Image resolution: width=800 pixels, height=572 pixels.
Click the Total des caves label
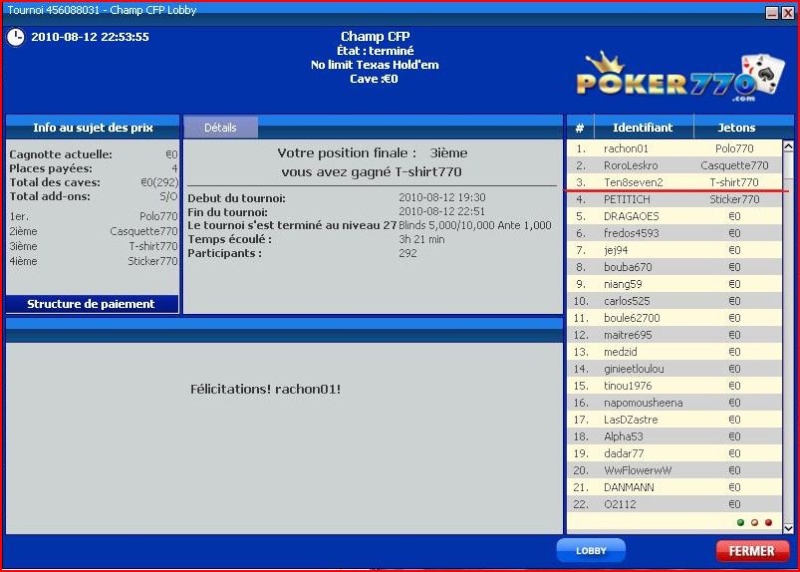click(55, 182)
